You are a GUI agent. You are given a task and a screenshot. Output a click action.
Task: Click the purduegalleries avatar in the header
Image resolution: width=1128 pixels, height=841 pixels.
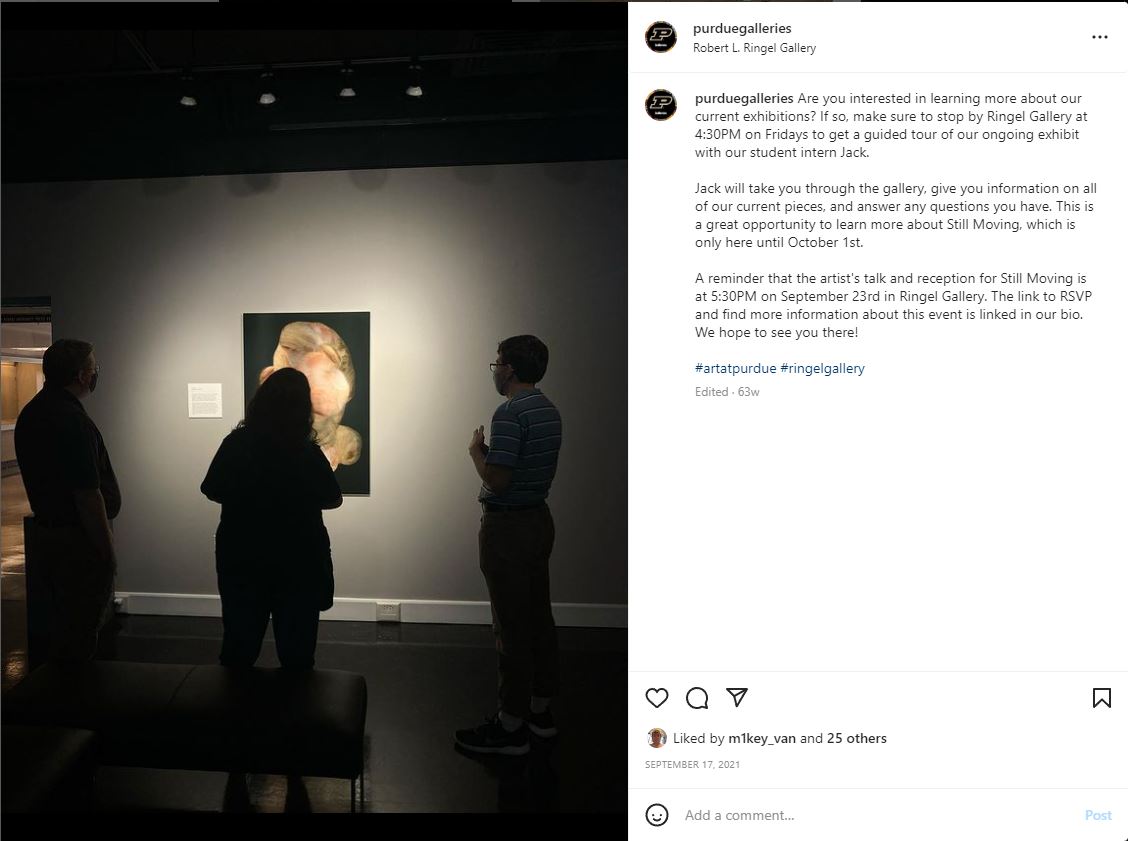tap(660, 37)
